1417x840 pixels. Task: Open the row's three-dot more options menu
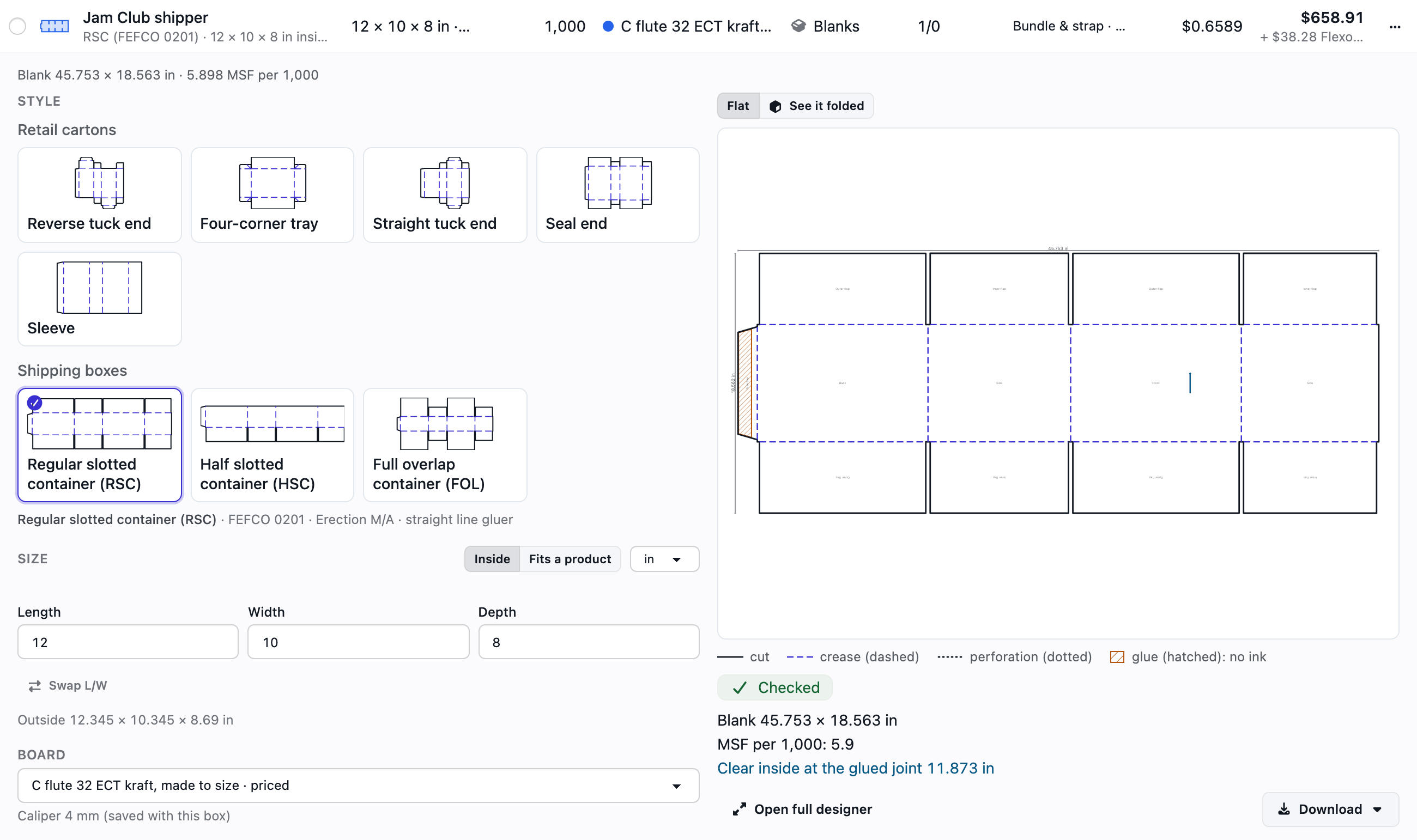pyautogui.click(x=1395, y=27)
